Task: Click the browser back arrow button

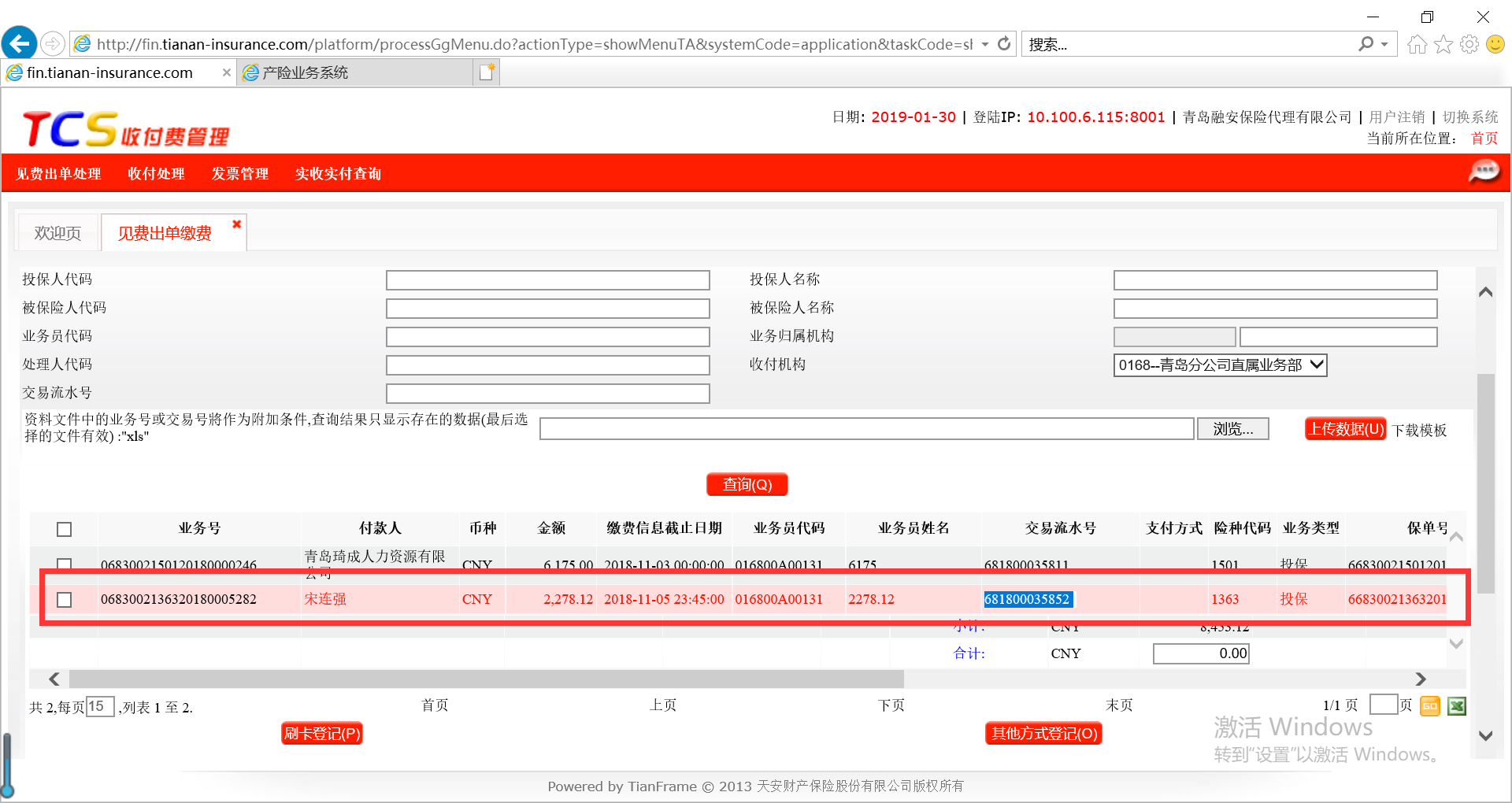Action: click(x=20, y=43)
